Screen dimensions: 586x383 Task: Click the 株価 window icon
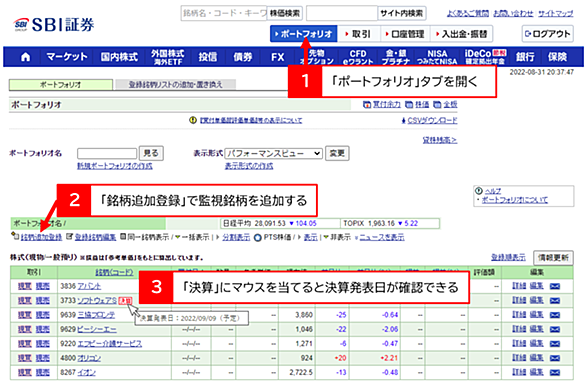pos(410,105)
